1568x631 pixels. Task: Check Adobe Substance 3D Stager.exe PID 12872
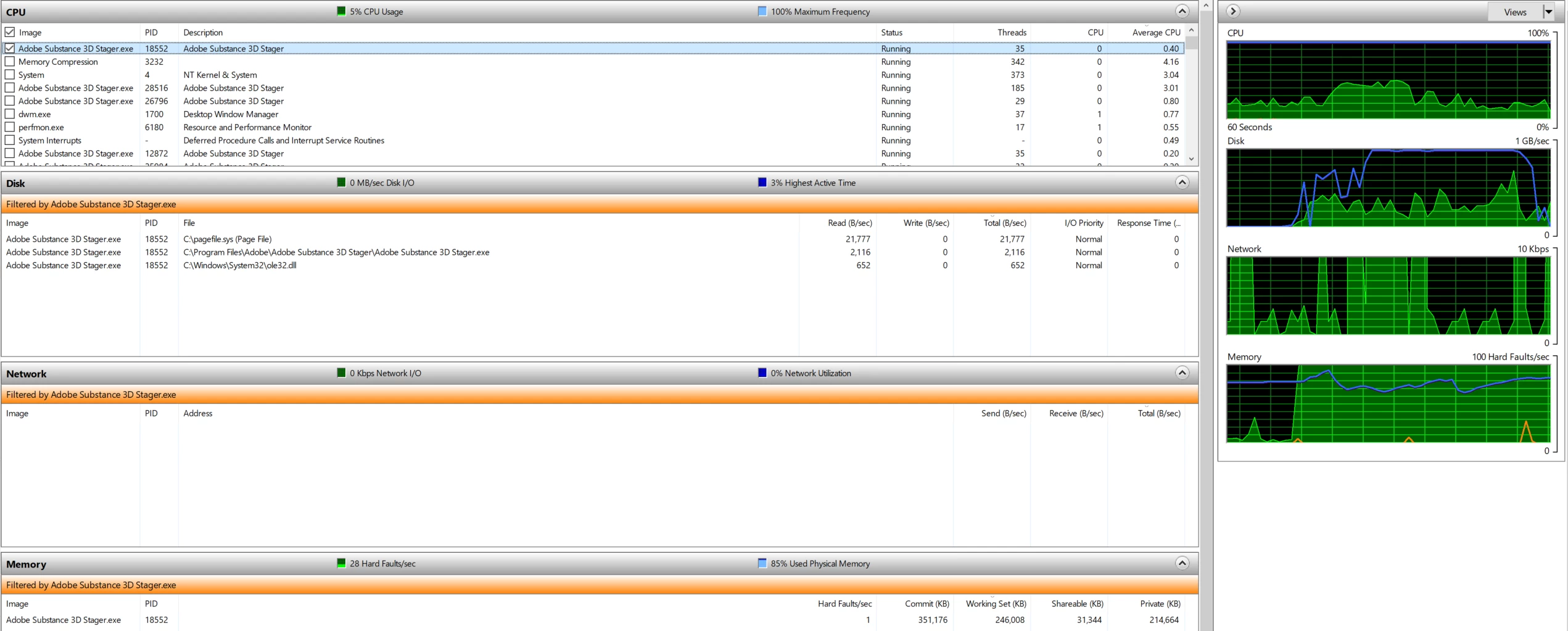click(10, 153)
